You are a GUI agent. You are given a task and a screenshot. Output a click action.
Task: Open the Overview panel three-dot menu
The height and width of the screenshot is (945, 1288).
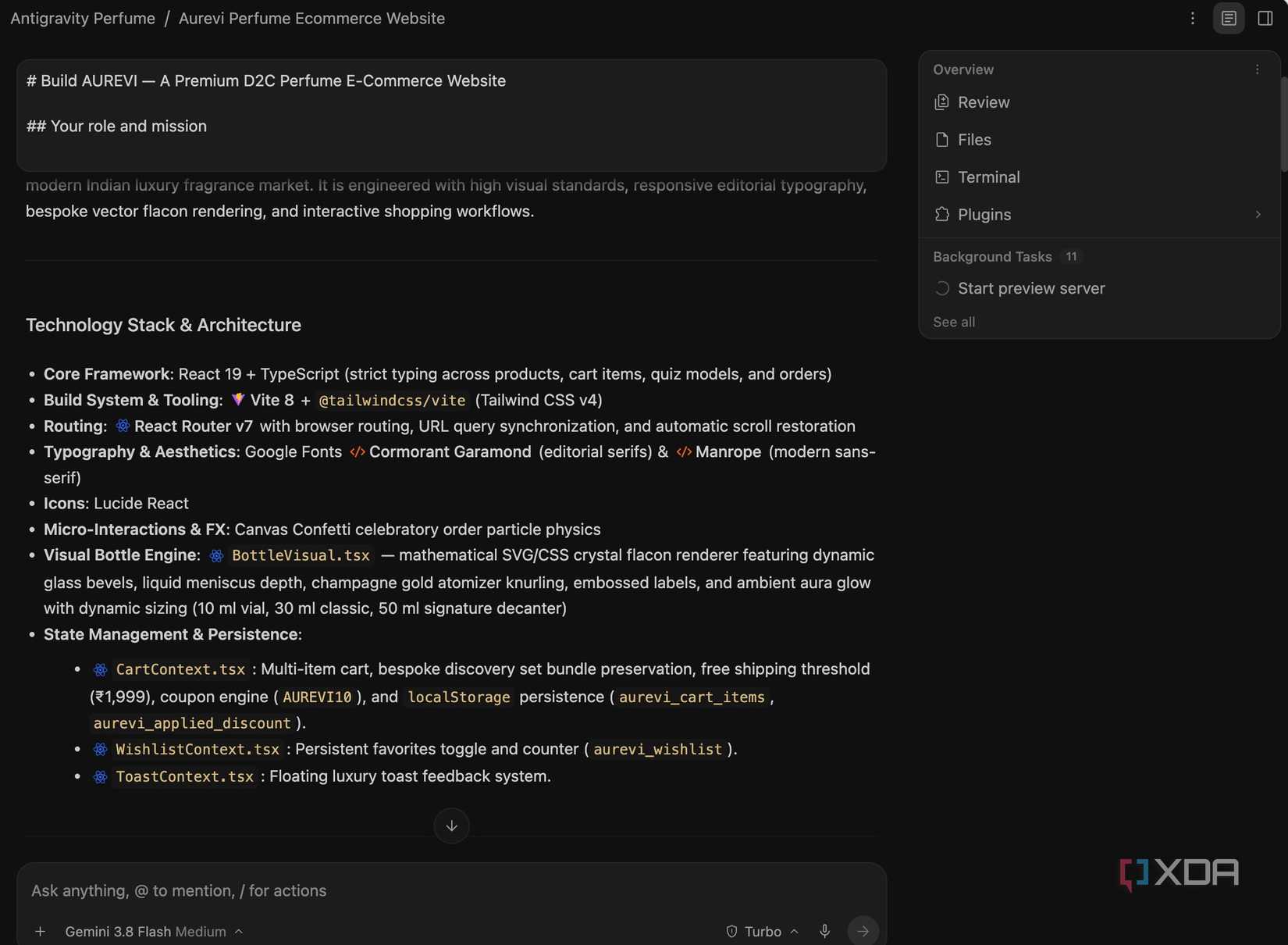[x=1257, y=70]
